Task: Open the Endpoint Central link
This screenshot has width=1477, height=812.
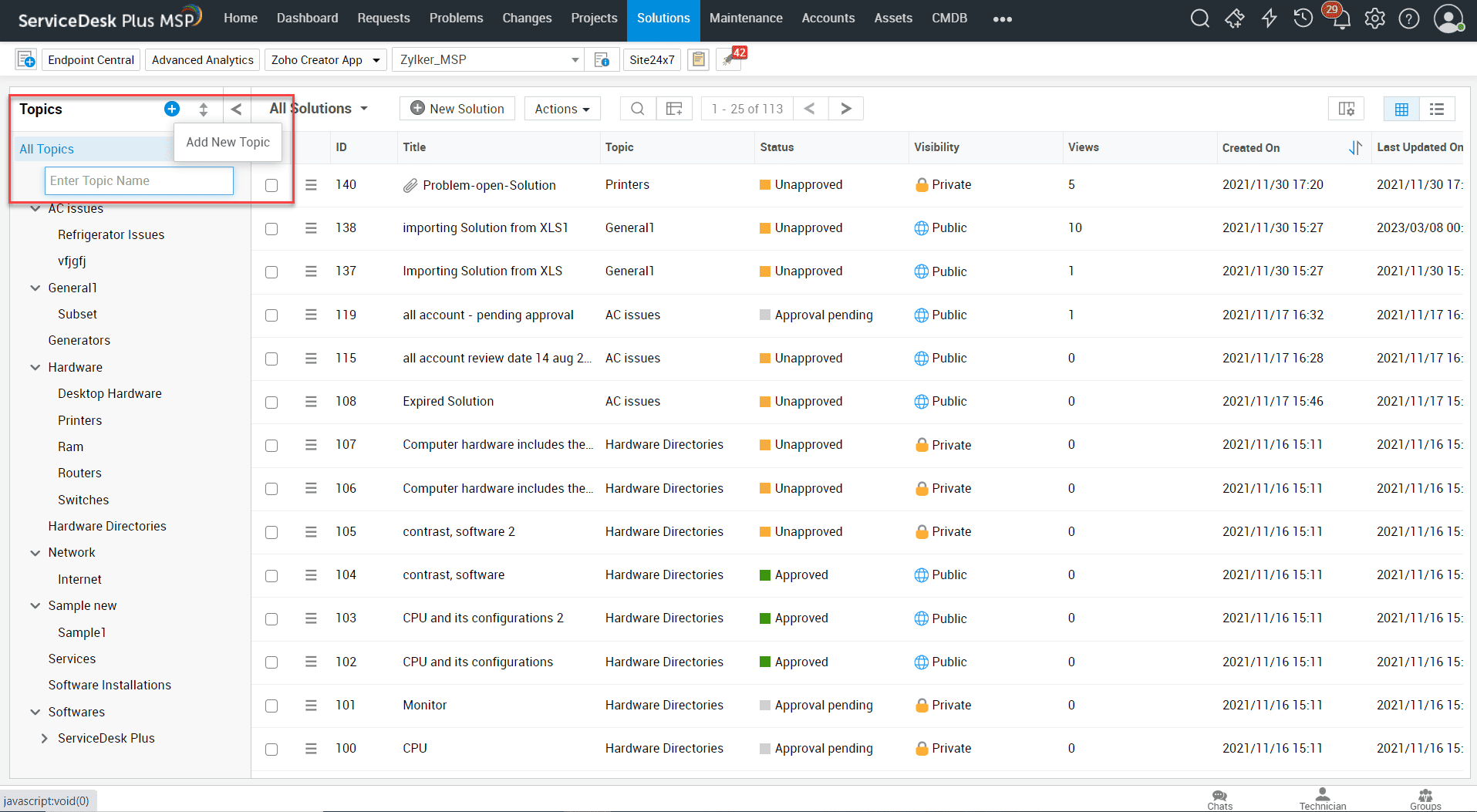Action: 90,59
